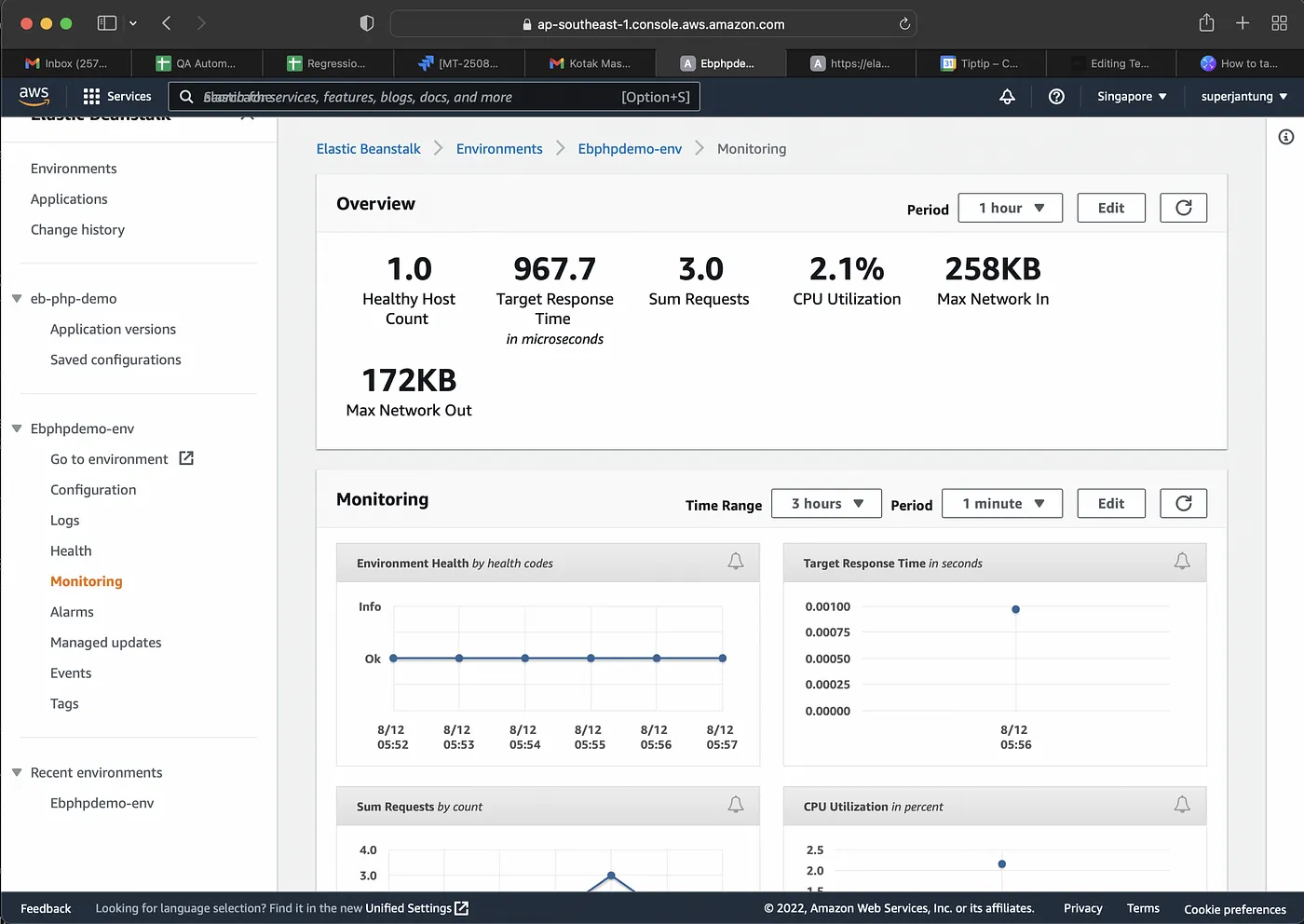Go to Elastic Beanstalk breadcrumb
Viewport: 1304px width, 924px height.
369,149
